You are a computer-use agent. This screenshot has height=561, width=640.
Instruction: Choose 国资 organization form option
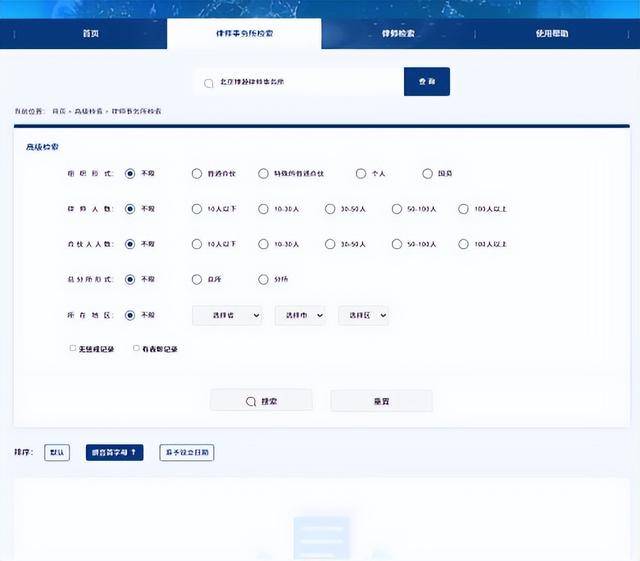[x=428, y=174]
